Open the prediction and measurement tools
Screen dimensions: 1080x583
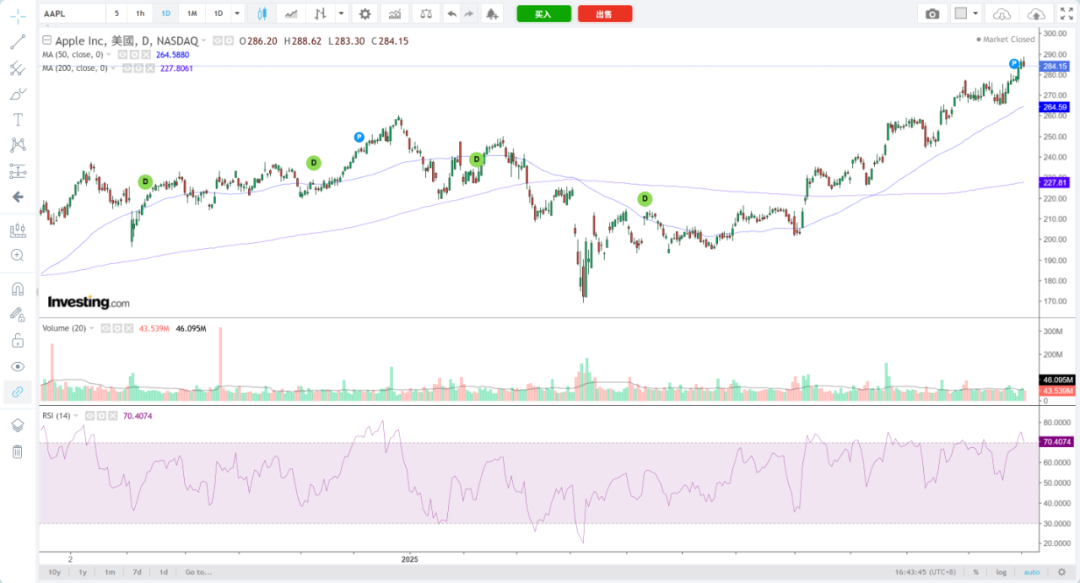[18, 171]
